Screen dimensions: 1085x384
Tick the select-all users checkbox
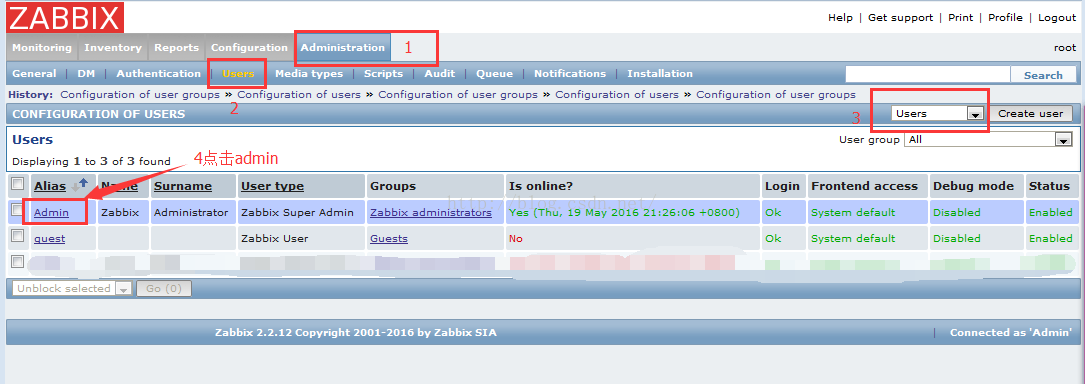tap(18, 184)
